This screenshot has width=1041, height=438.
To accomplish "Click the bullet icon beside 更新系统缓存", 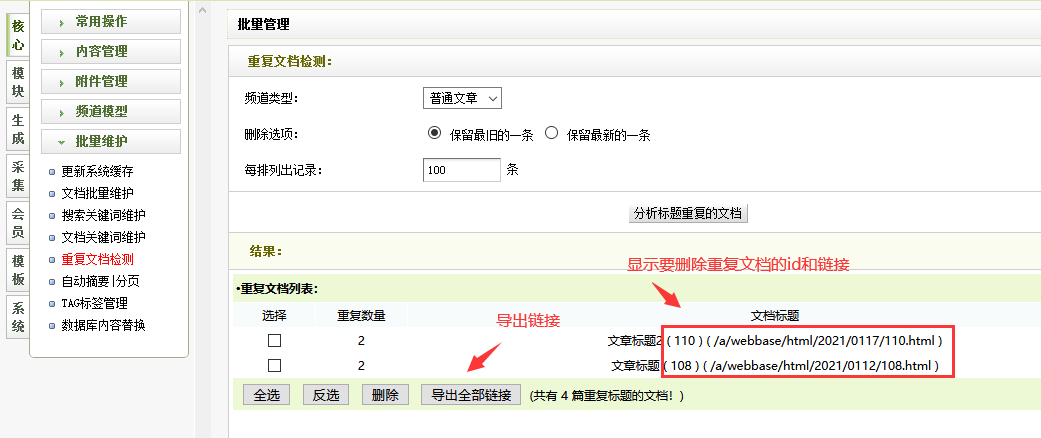I will (52, 172).
